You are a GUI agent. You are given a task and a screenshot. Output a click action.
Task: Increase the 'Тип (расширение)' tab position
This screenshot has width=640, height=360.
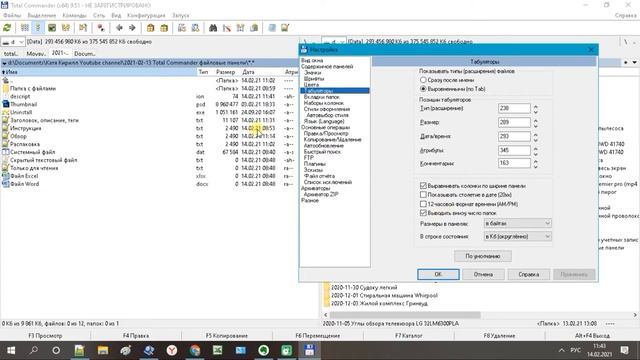(536, 107)
